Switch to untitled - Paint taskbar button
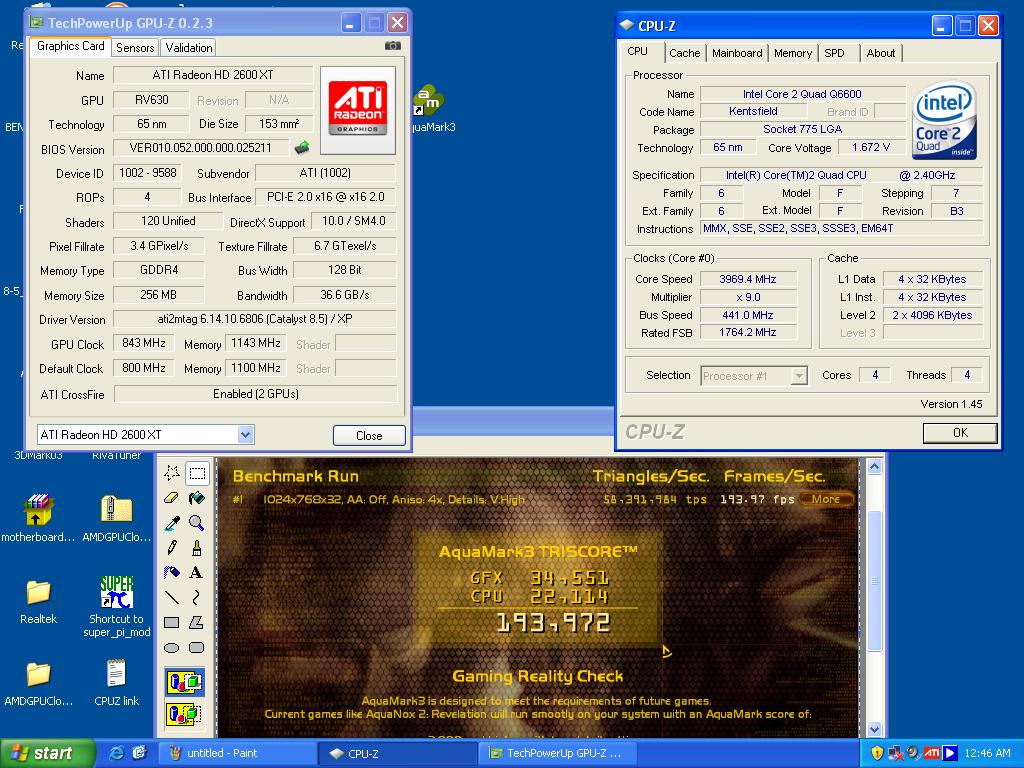 click(x=238, y=753)
